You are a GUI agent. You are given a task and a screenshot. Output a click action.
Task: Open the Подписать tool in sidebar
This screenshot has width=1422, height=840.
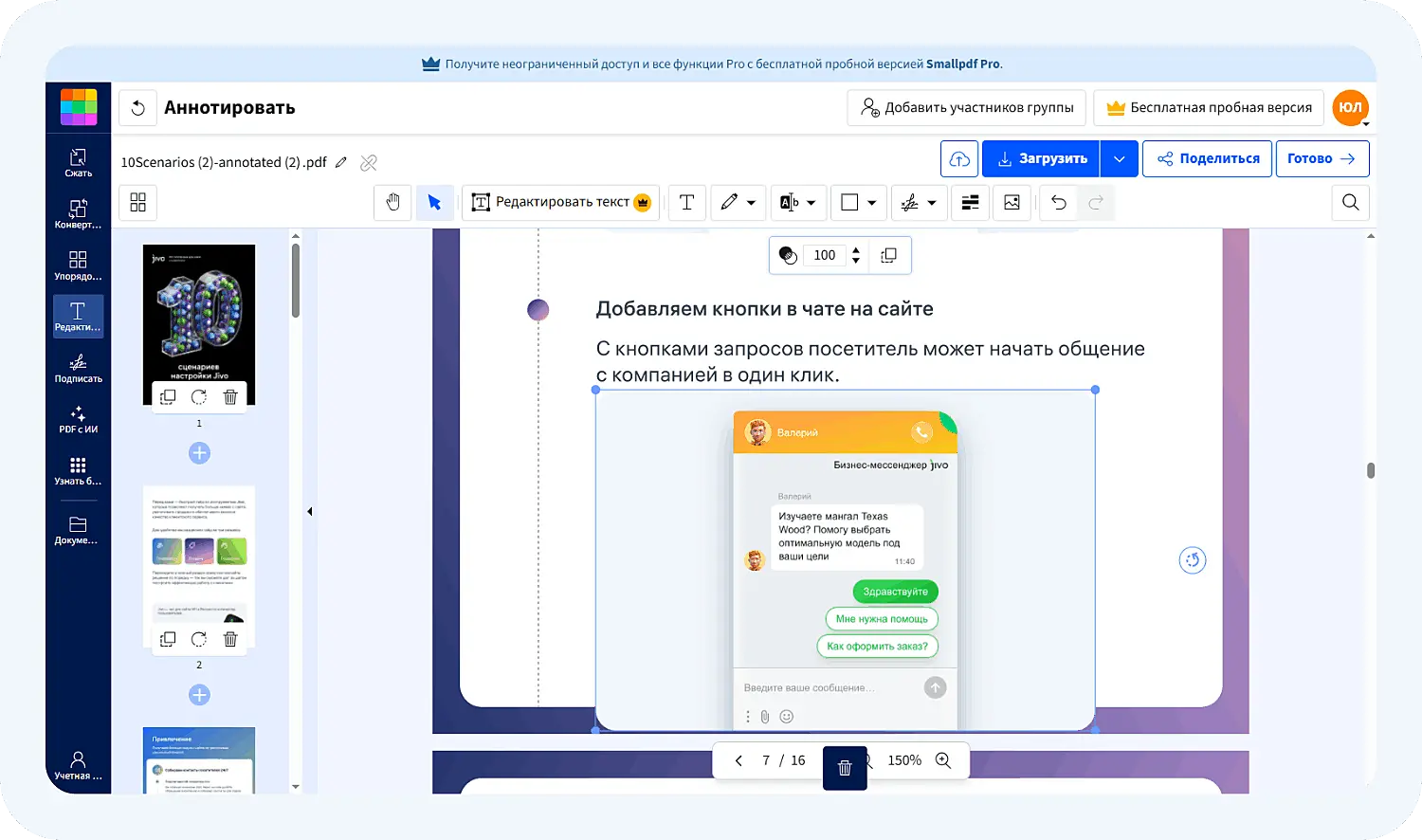79,368
